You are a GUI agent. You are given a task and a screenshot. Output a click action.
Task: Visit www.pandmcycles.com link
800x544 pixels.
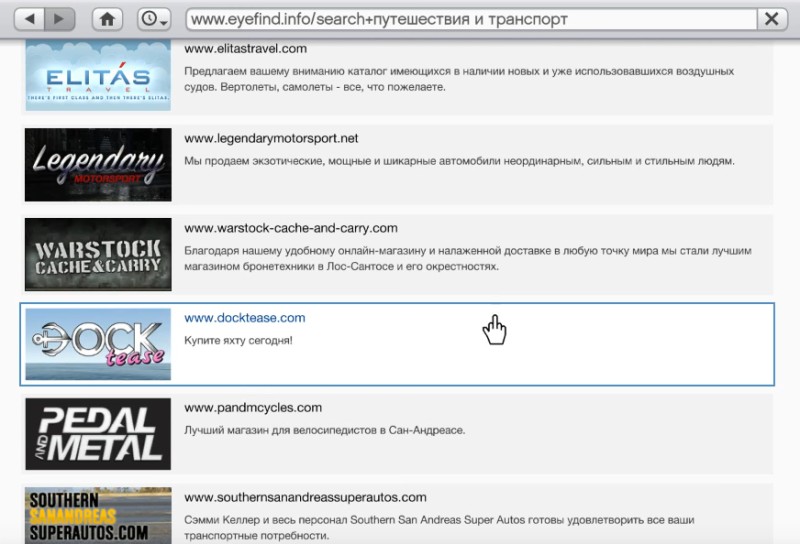(x=253, y=408)
